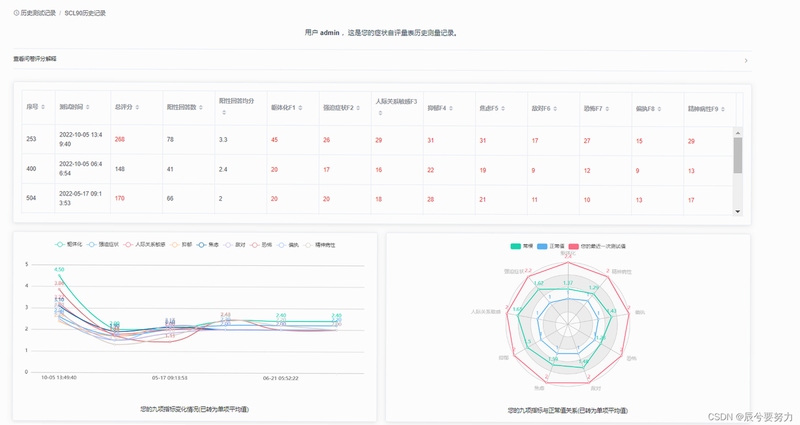This screenshot has width=800, height=425.
Task: Toggle 恐怖 series in line chart legend
Action: [x=261, y=245]
